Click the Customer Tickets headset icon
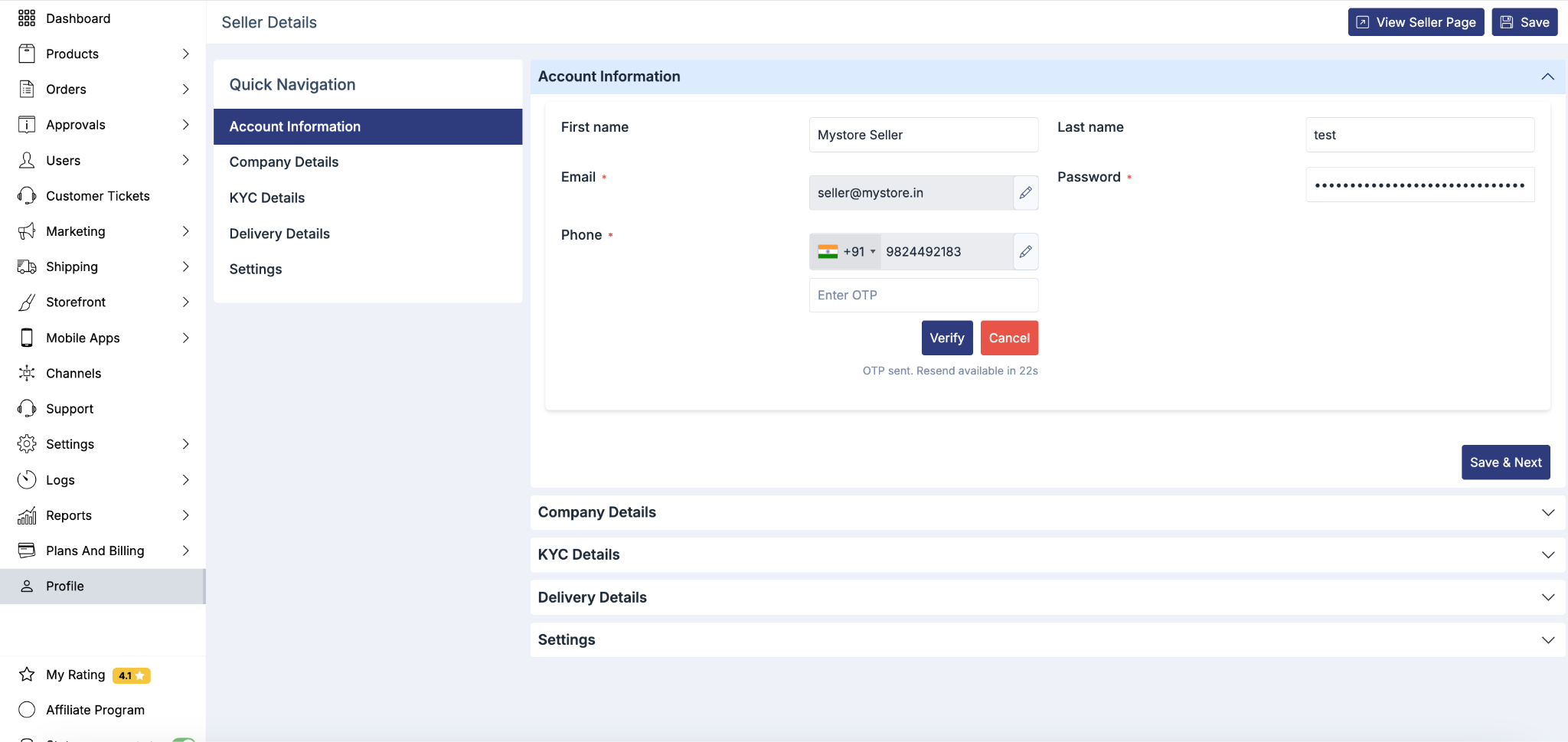Screen dimensions: 1568x742 click(x=27, y=196)
